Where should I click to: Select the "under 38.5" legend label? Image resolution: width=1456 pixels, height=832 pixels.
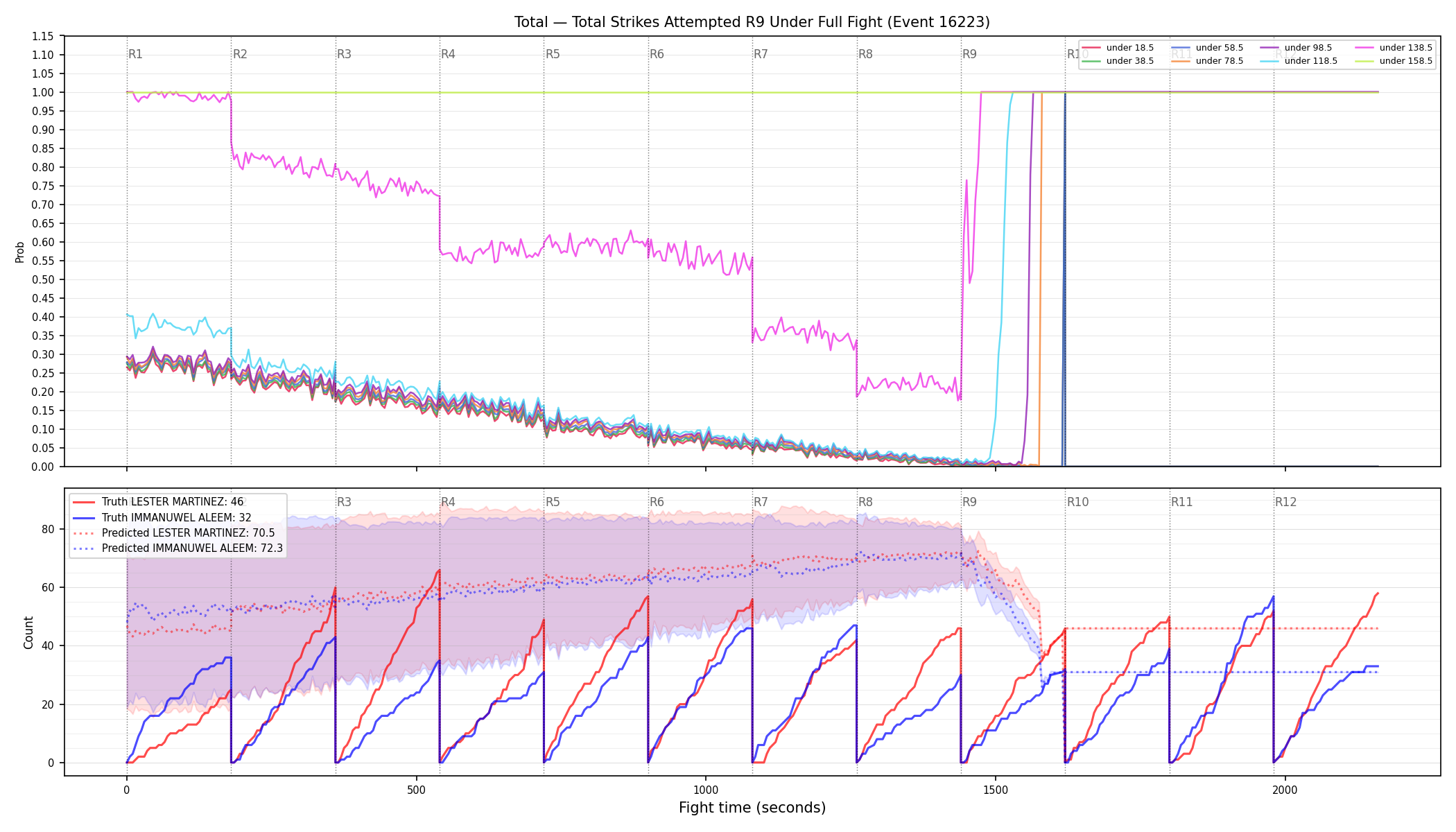pyautogui.click(x=1130, y=61)
